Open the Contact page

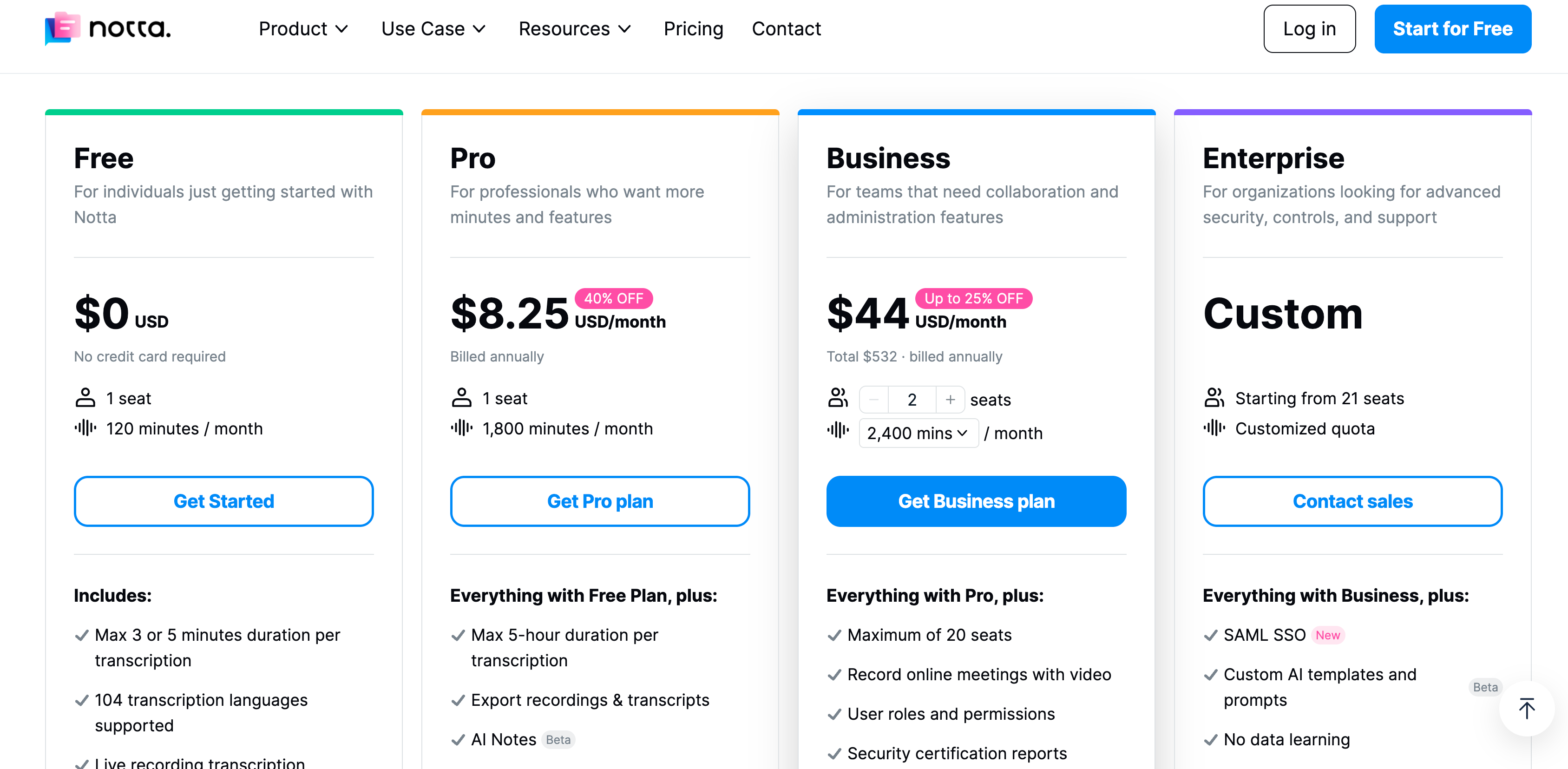point(787,28)
